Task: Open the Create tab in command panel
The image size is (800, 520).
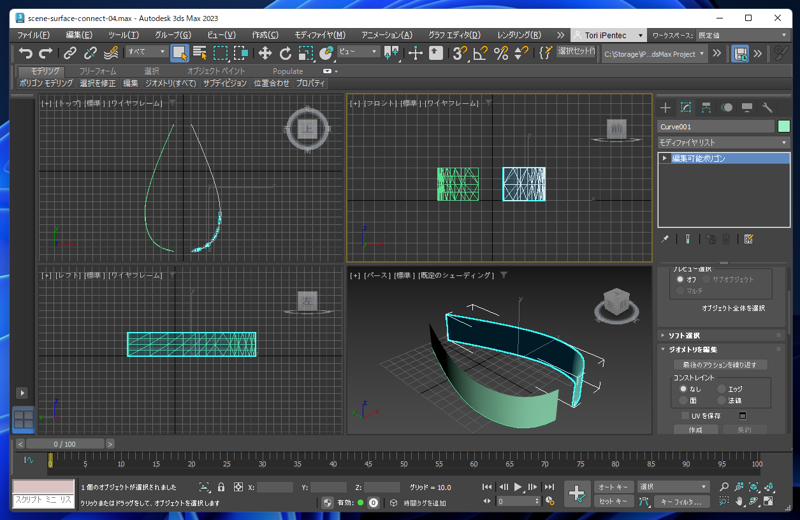Action: [665, 107]
